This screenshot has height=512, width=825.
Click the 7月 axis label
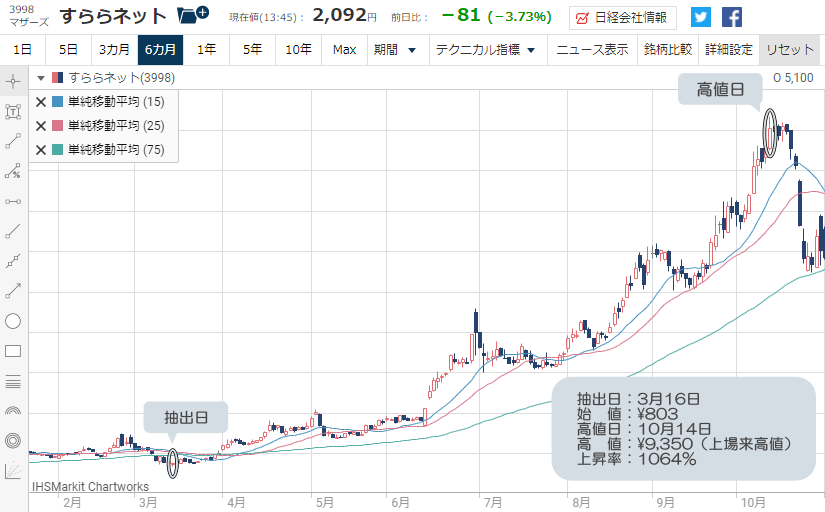pos(493,503)
